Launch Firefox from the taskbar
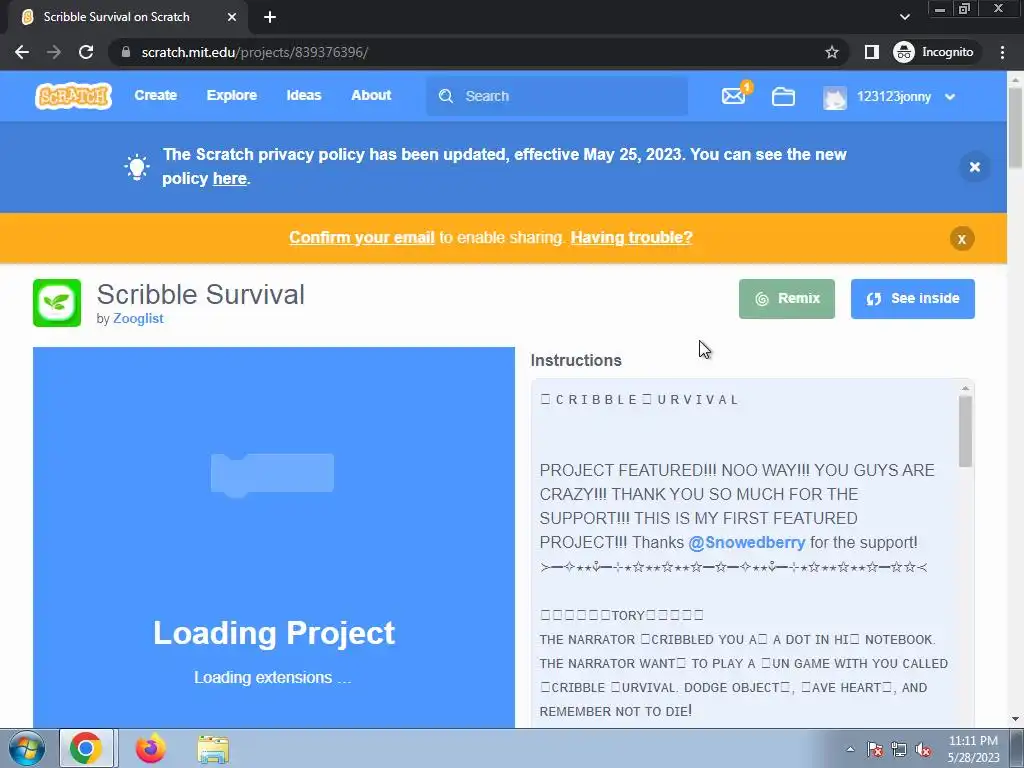Screen dimensions: 1024x768 (x=150, y=748)
